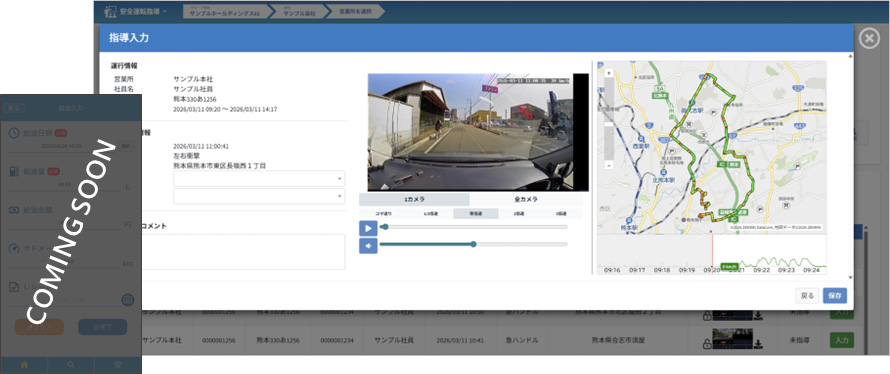Image resolution: width=890 pixels, height=374 pixels.
Task: Tap the home icon in mobile bottom bar
Action: click(x=24, y=365)
